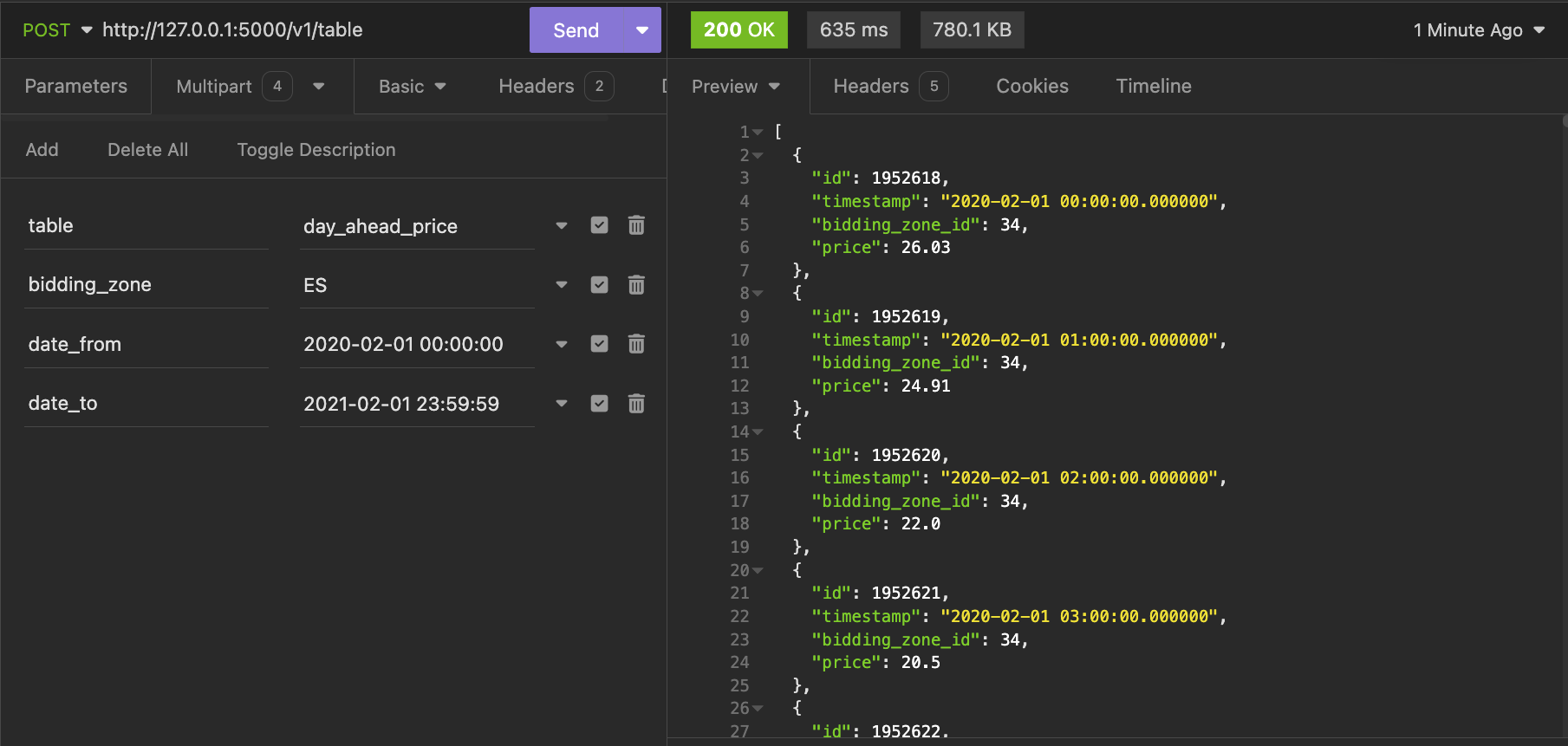Switch to the Parameters tab
The image size is (1568, 746).
click(x=76, y=87)
